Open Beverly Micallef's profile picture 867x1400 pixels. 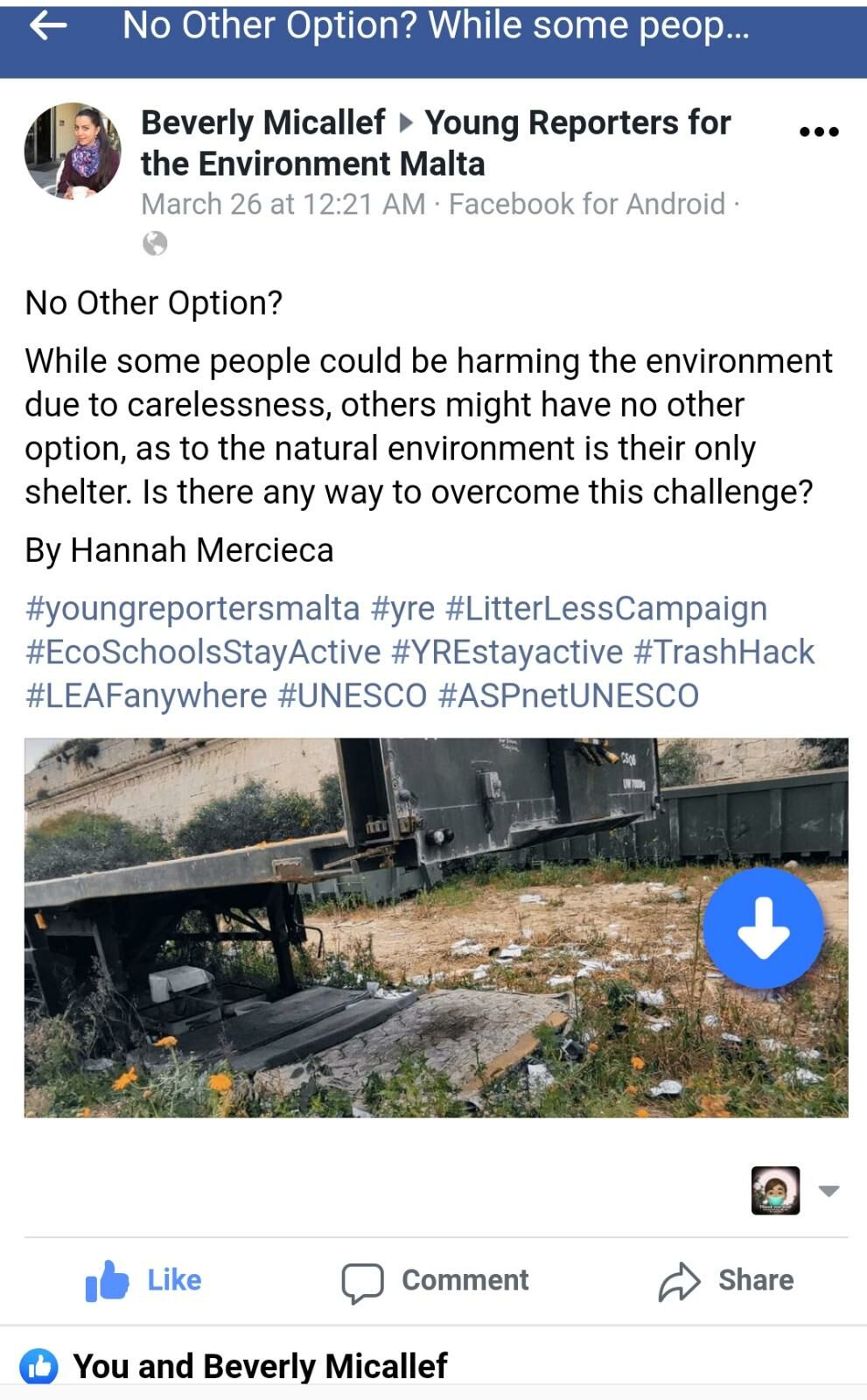click(x=73, y=150)
